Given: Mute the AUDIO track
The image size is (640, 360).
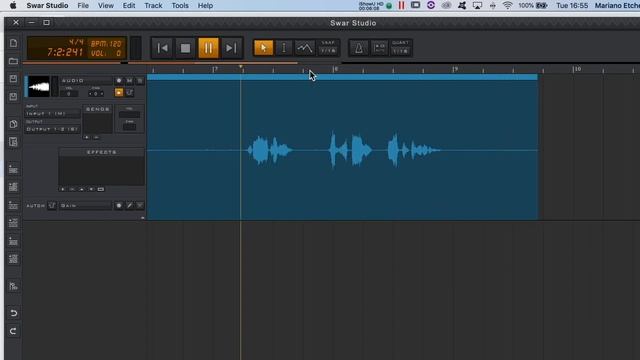Looking at the screenshot, I should pos(129,81).
